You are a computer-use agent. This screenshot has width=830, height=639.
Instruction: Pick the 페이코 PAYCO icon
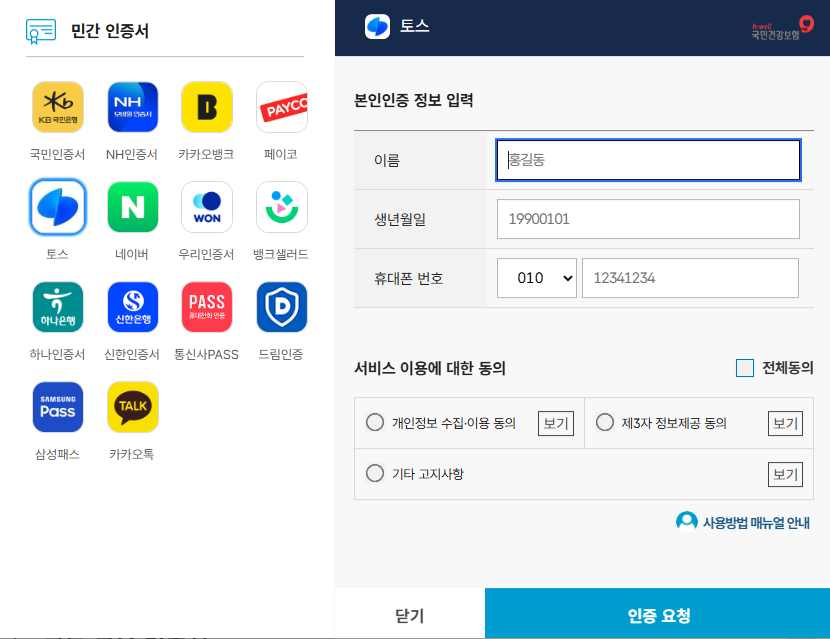pos(282,107)
